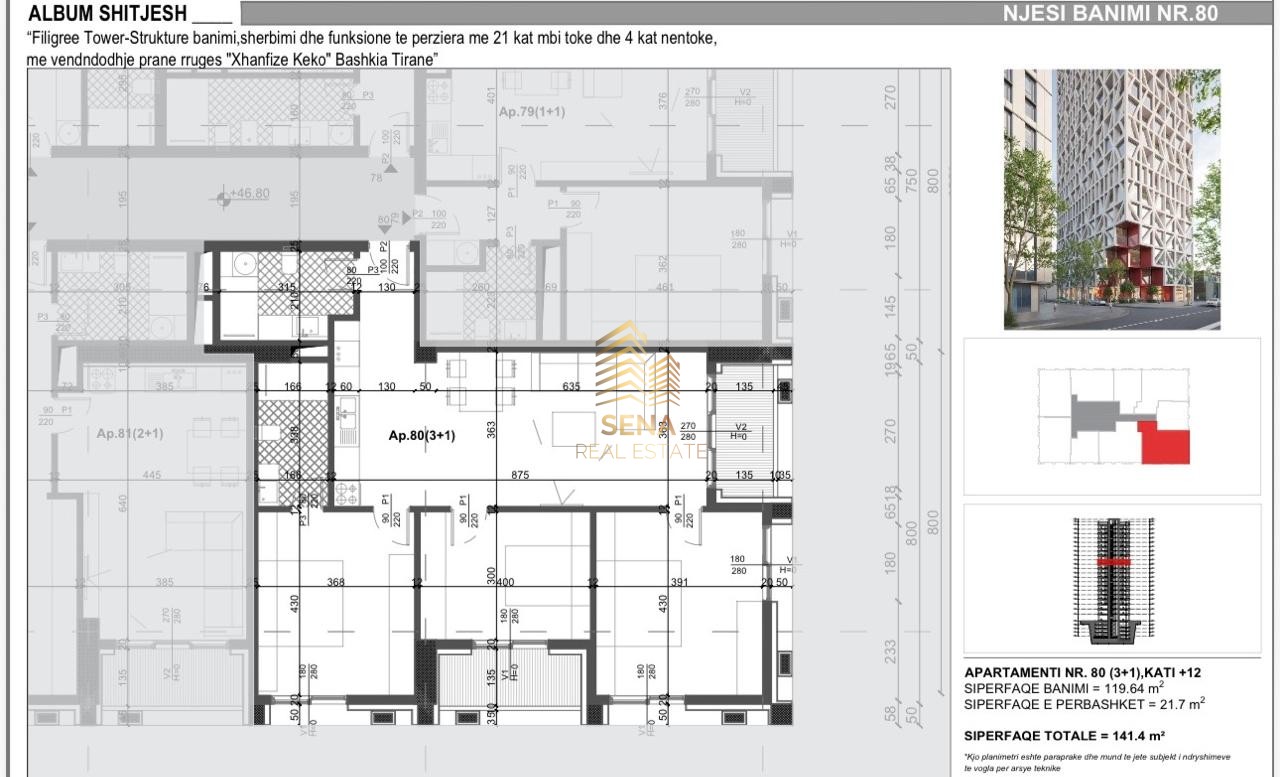1280x777 pixels.
Task: Select the Ap.80(3+1) apartment label
Action: (x=422, y=435)
